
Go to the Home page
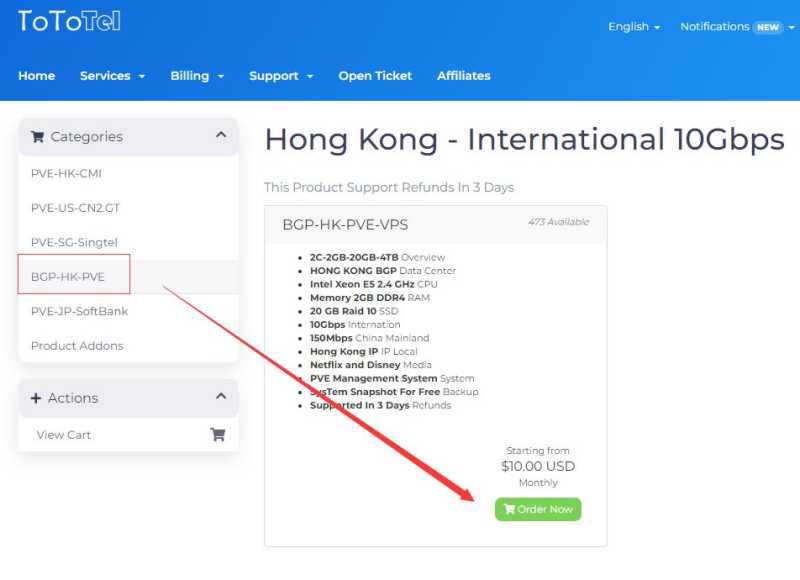[37, 76]
